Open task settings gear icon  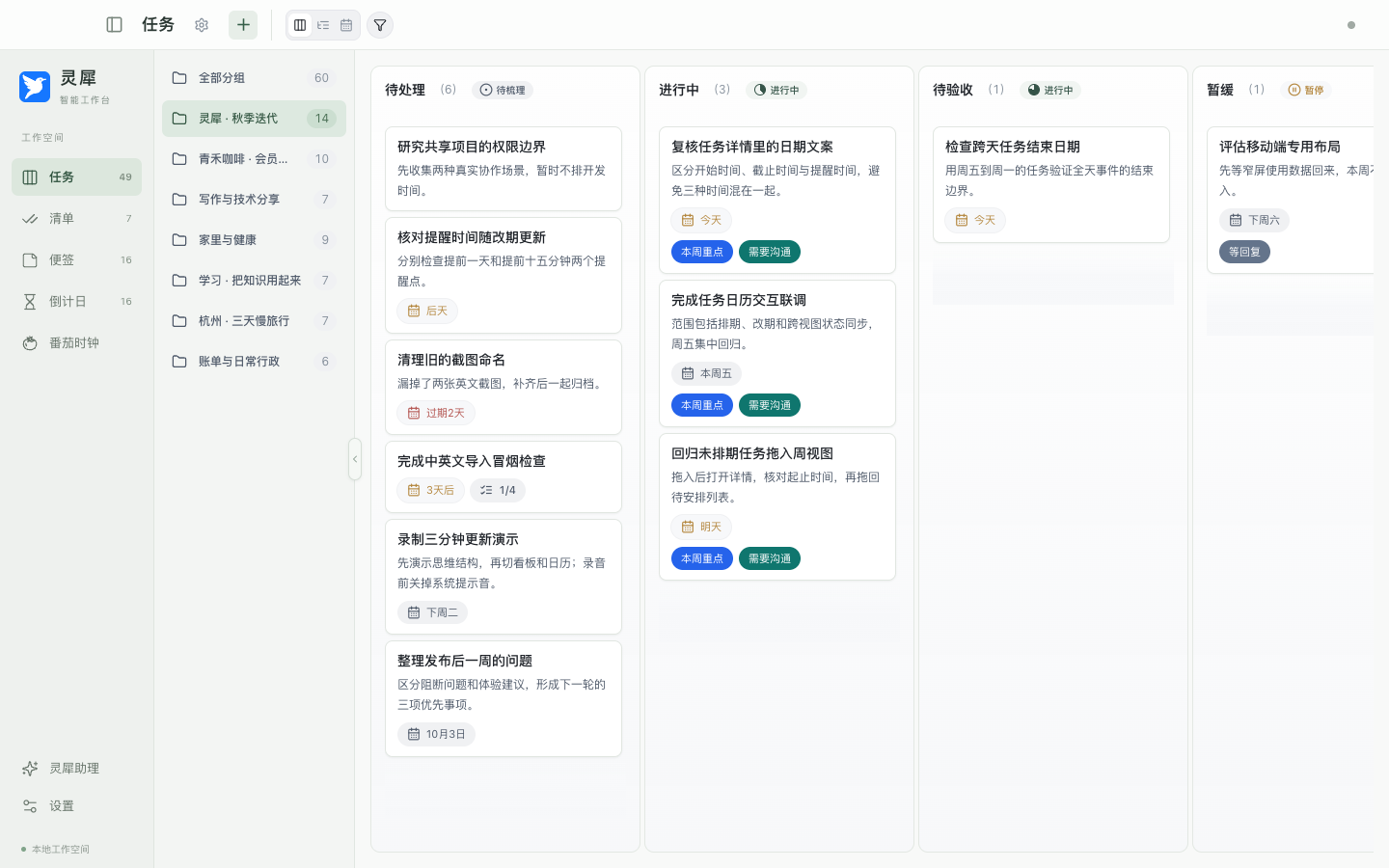(202, 25)
